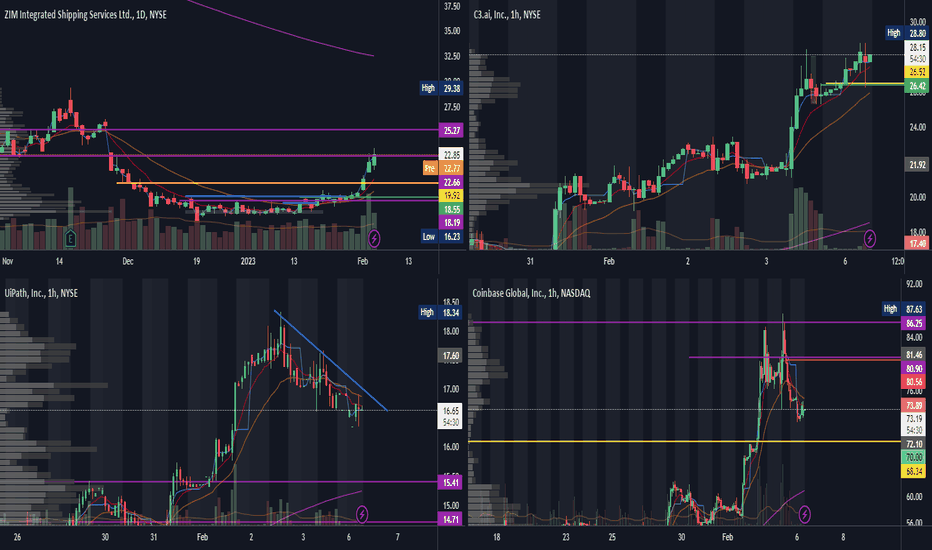
Task: Click the High 18.34 label on UiPath chart
Action: coord(440,312)
